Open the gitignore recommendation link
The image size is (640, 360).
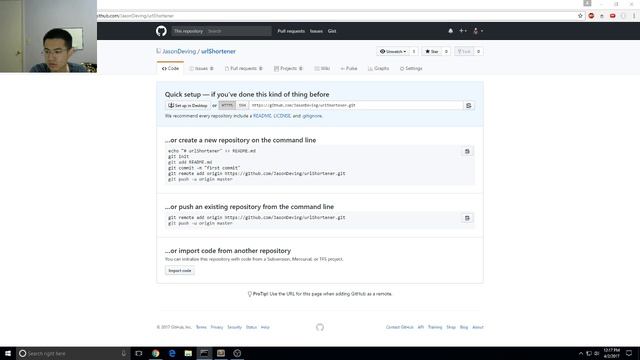click(312, 116)
